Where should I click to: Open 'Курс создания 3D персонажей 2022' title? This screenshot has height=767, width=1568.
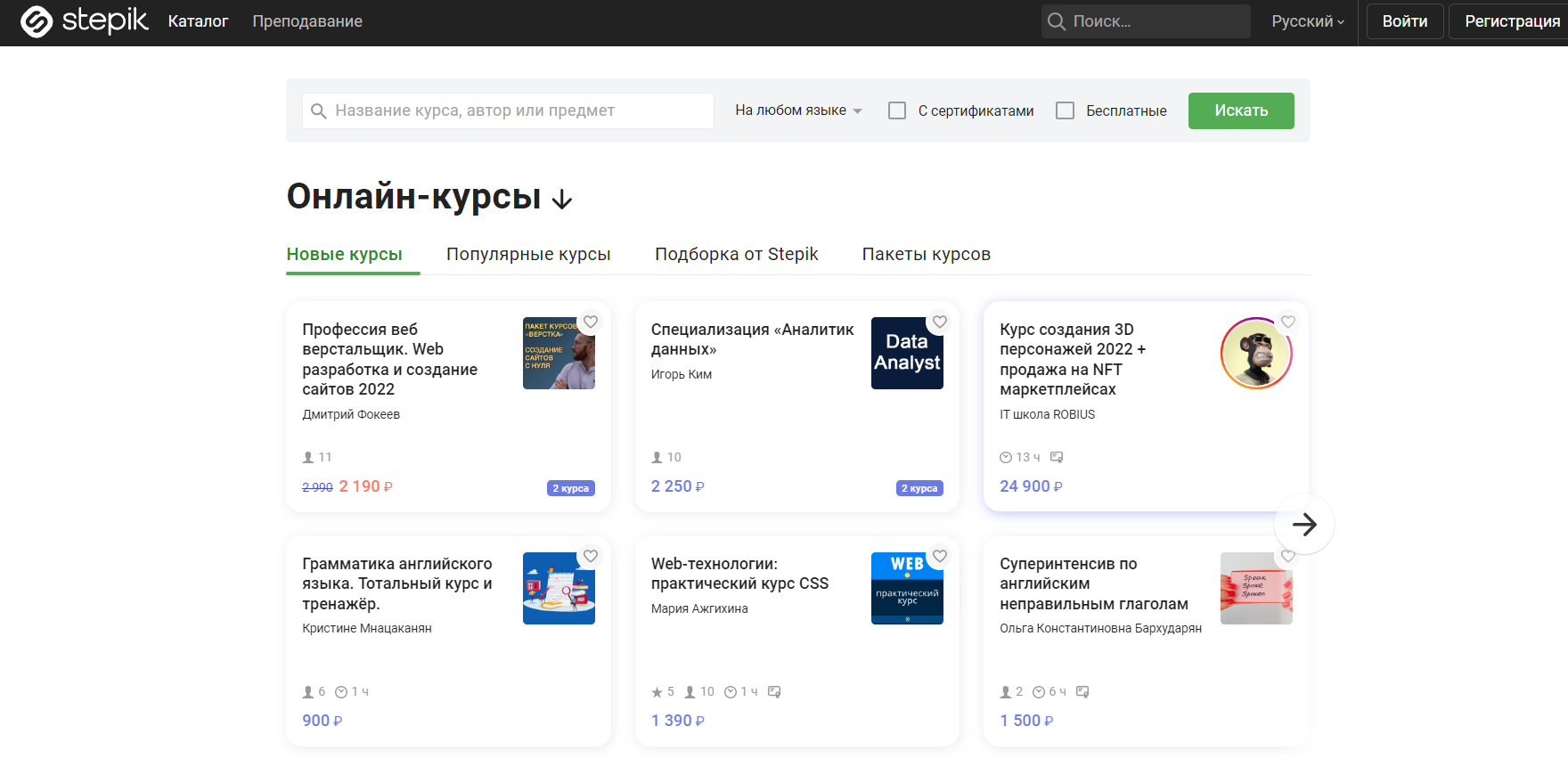(x=1073, y=359)
